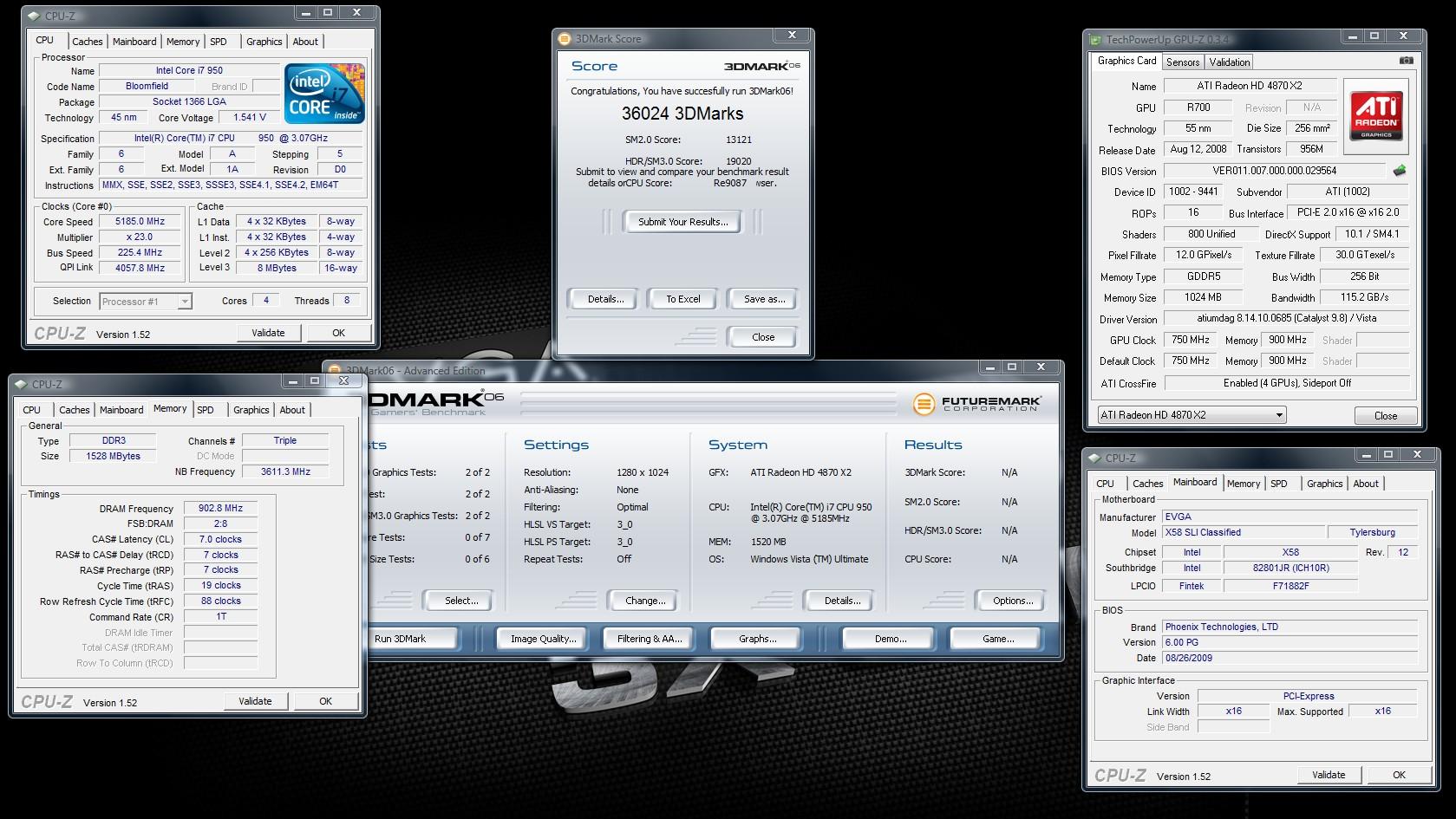
Task: Minimize the GPU-Z window
Action: point(1352,36)
